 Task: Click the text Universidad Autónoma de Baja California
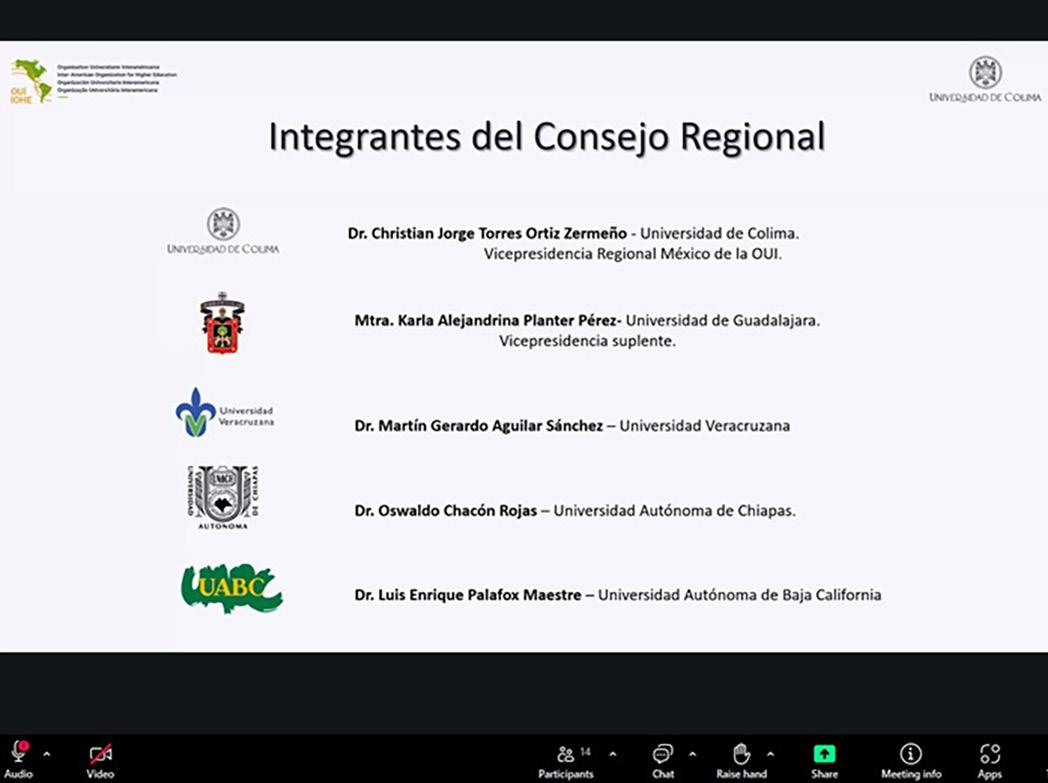(739, 595)
